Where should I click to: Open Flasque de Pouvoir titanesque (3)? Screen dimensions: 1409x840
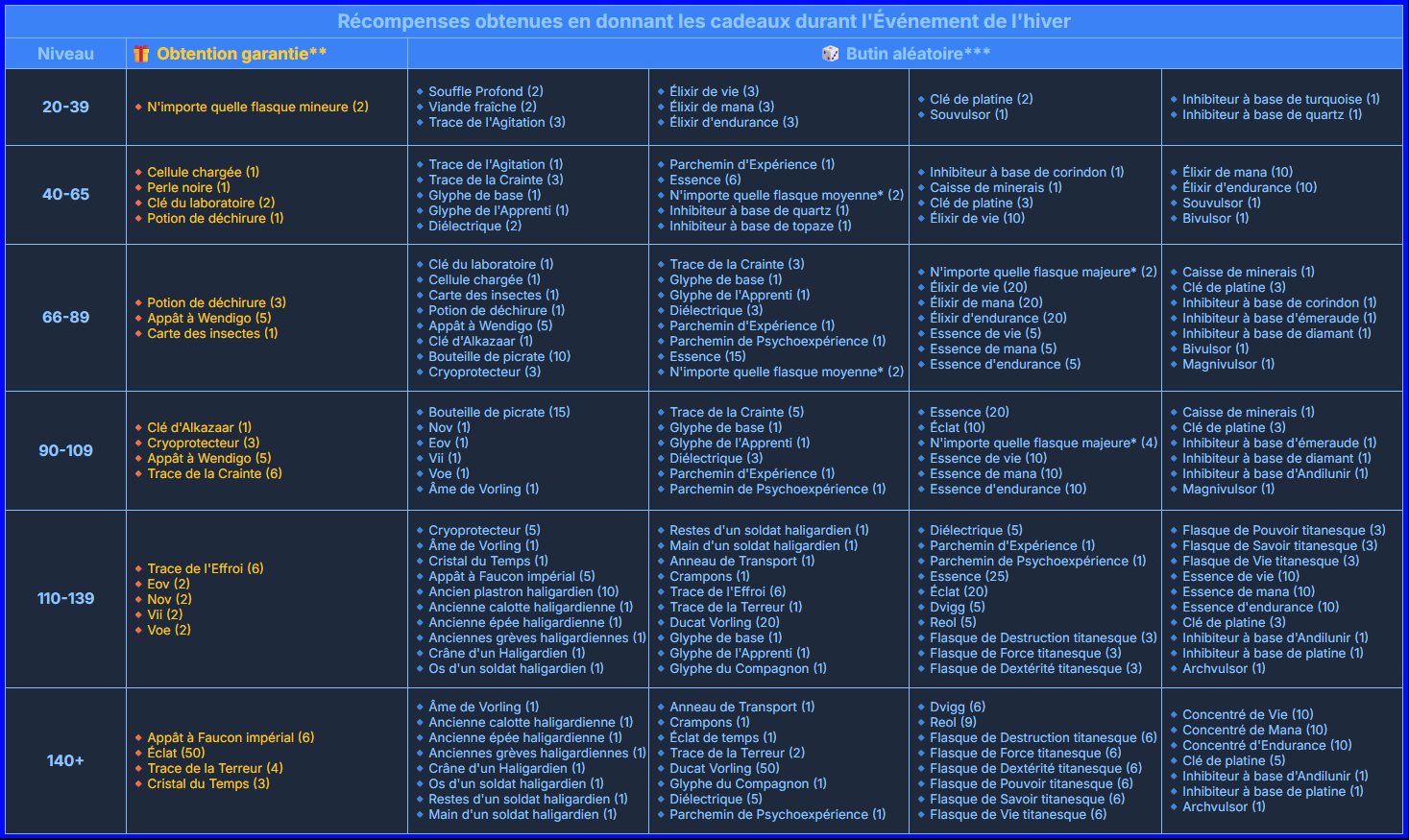[1283, 530]
